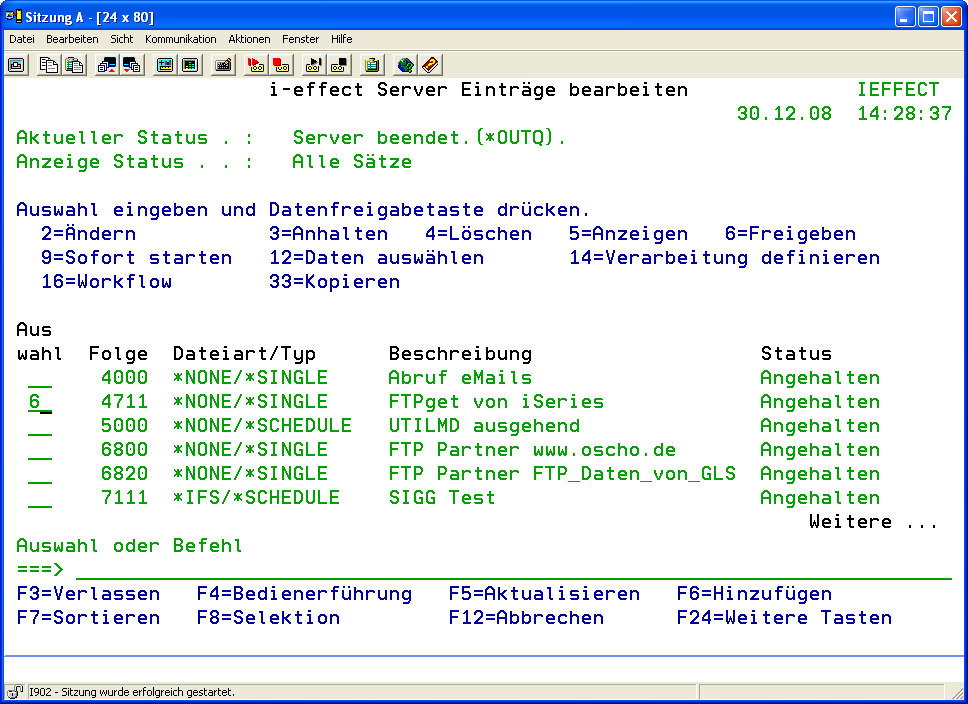Image resolution: width=968 pixels, height=704 pixels.
Task: Click the Copy toolbar icon
Action: pyautogui.click(x=49, y=65)
